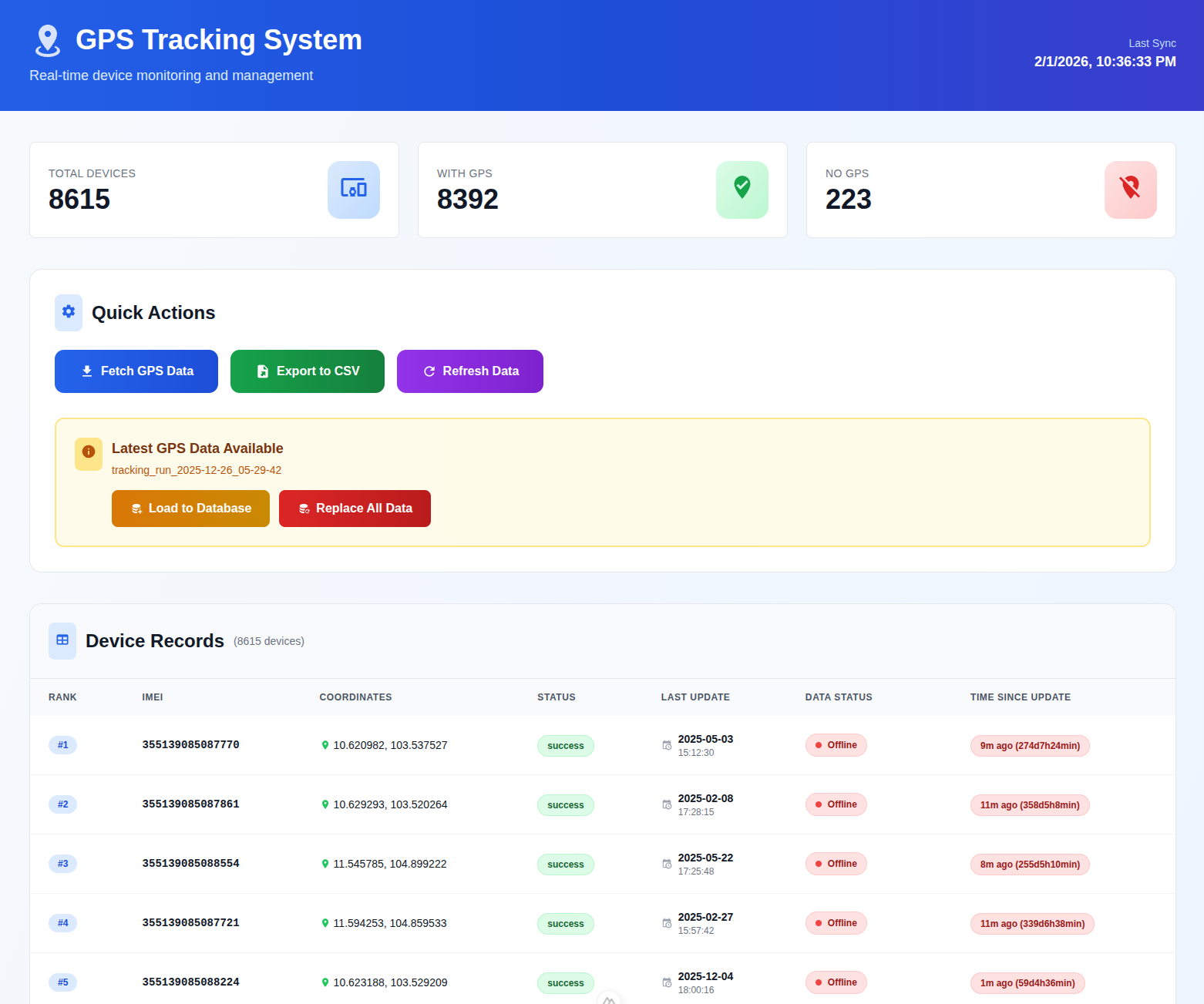Image resolution: width=1204 pixels, height=1004 pixels.
Task: Click the Quick Actions gear icon
Action: click(x=68, y=312)
